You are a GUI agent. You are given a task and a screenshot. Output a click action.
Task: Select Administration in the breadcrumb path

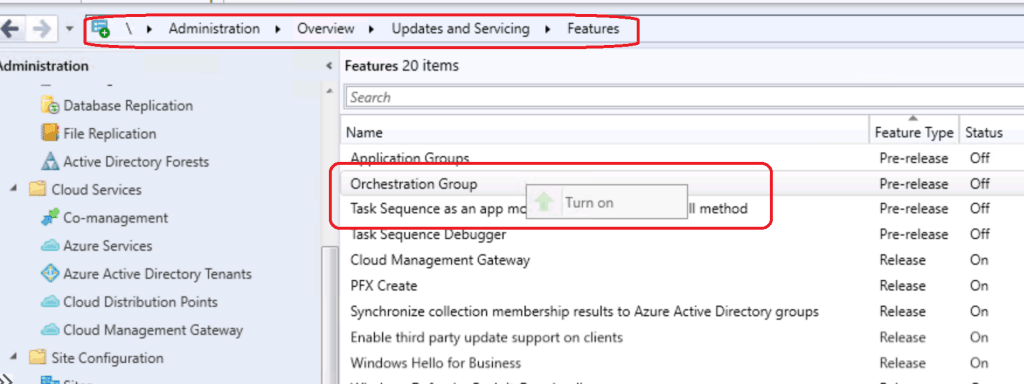click(x=214, y=29)
